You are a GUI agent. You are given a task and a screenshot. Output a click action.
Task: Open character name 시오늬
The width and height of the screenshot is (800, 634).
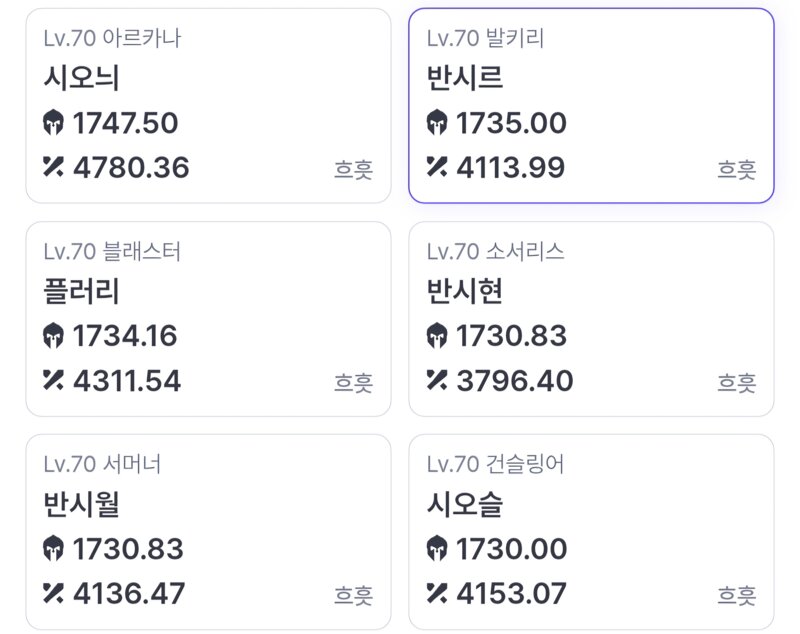point(82,78)
